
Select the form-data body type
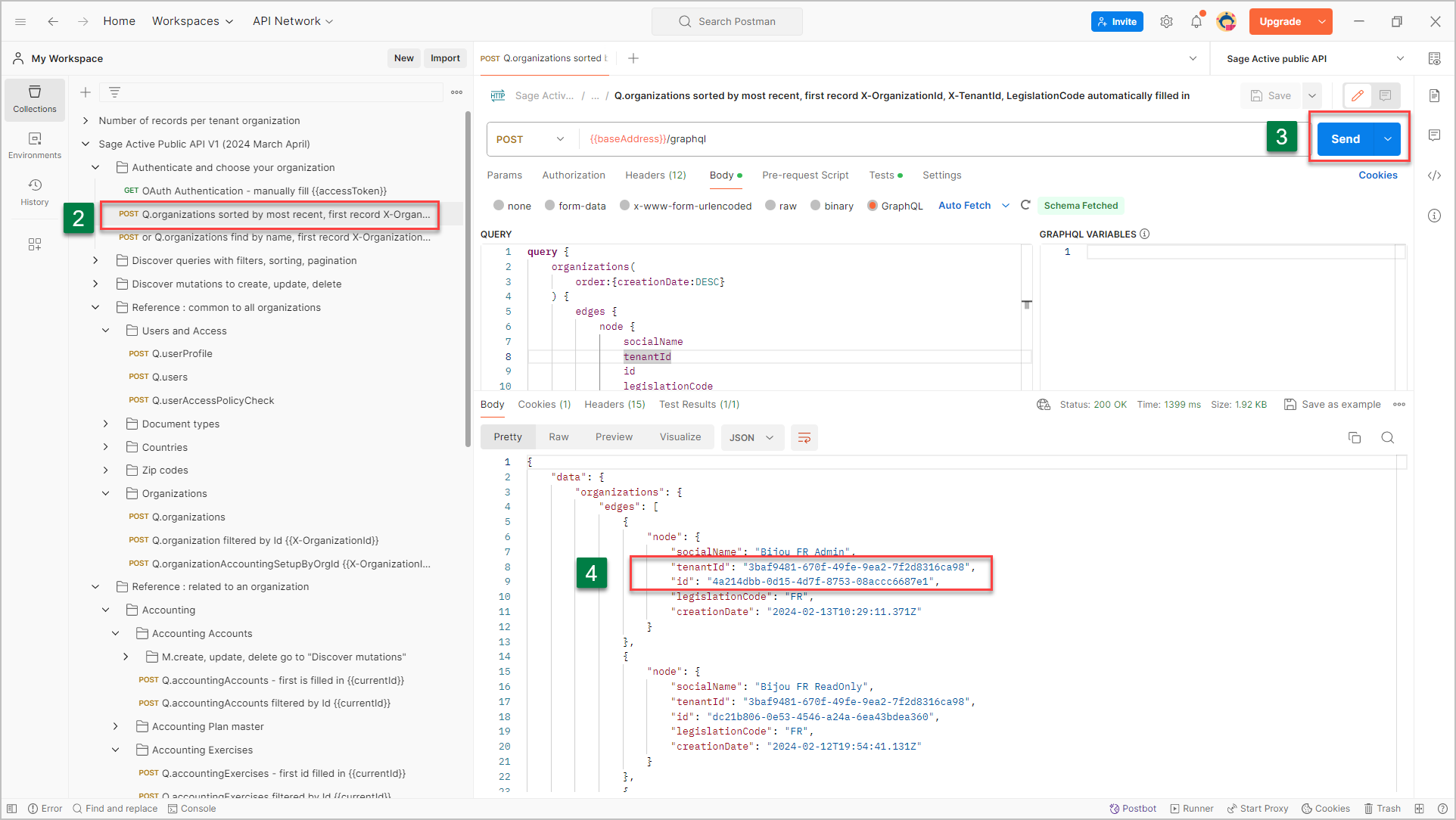tap(575, 206)
